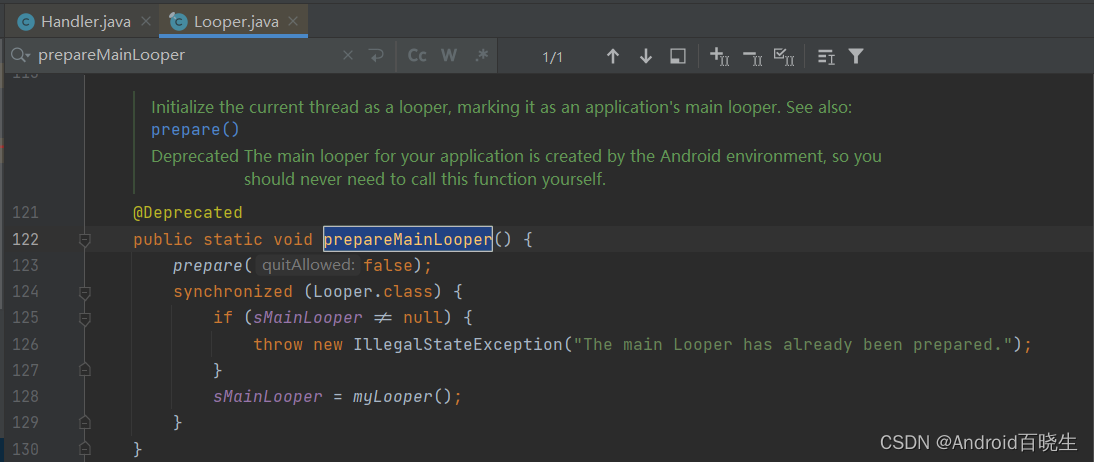
Task: Click IllegalStateException in throw statement
Action: (458, 344)
